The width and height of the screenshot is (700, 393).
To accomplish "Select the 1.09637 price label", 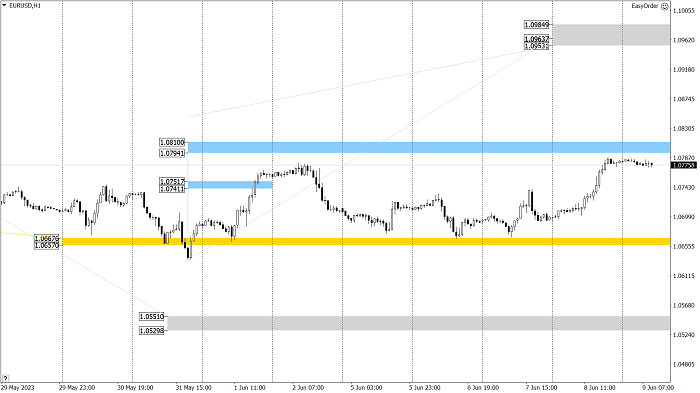I will (537, 39).
